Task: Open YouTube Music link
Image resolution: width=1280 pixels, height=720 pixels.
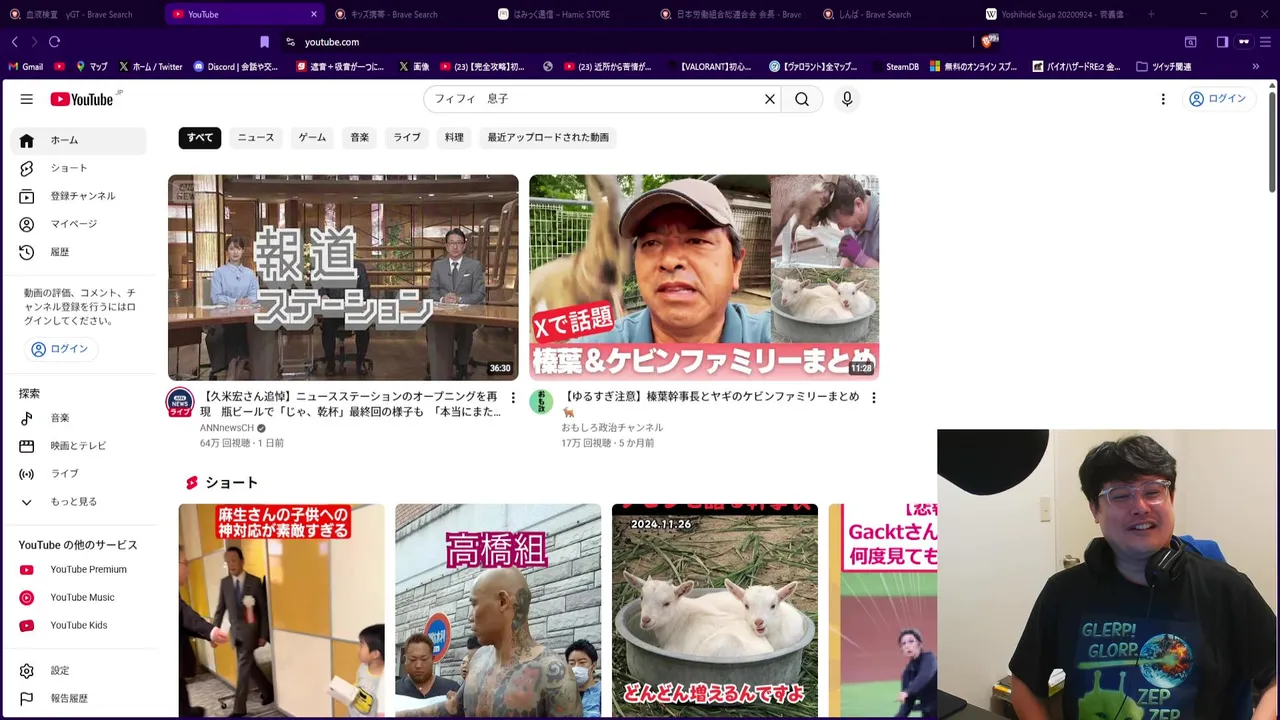Action: (x=79, y=598)
